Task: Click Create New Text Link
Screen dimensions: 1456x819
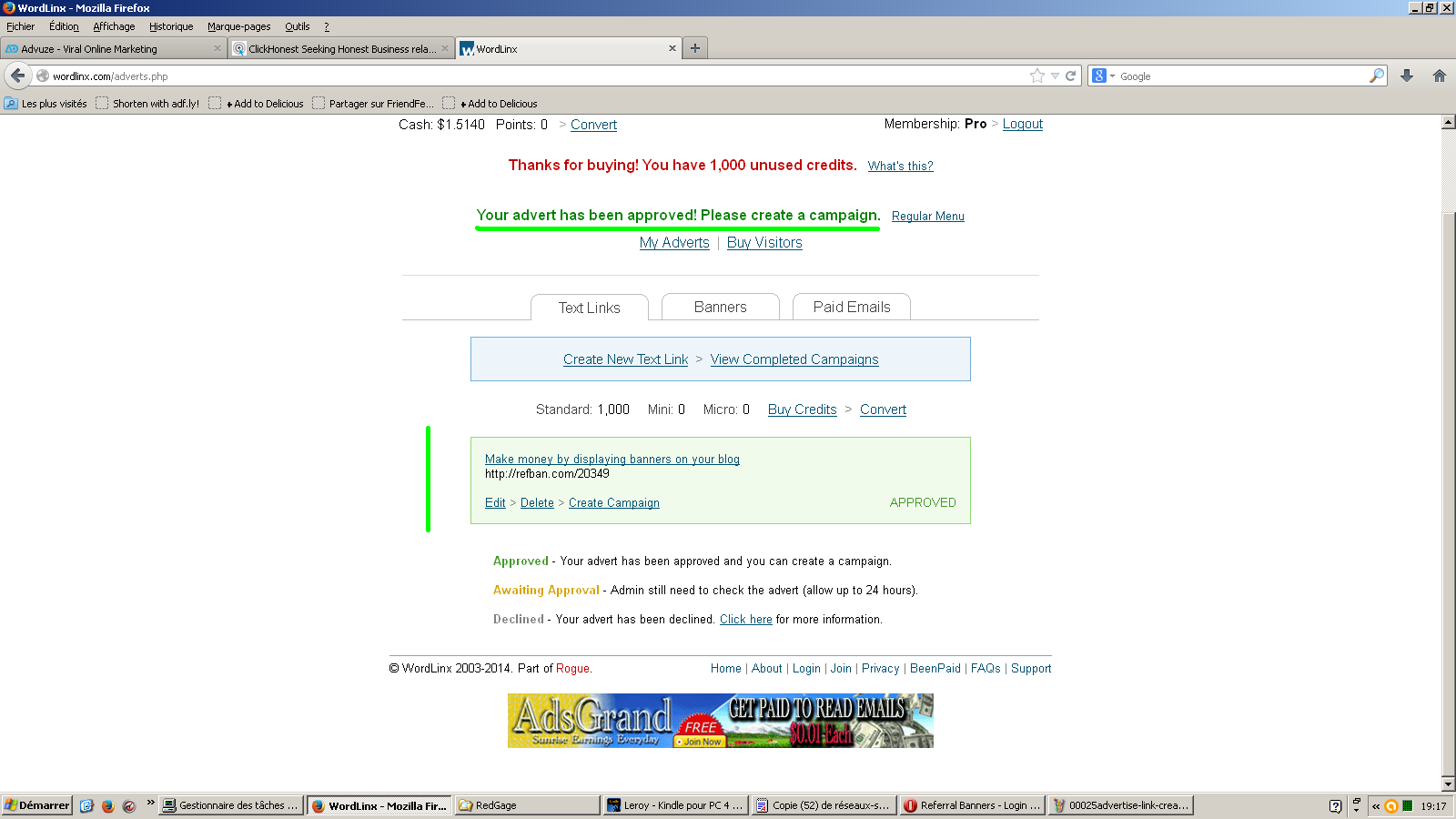Action: (625, 359)
